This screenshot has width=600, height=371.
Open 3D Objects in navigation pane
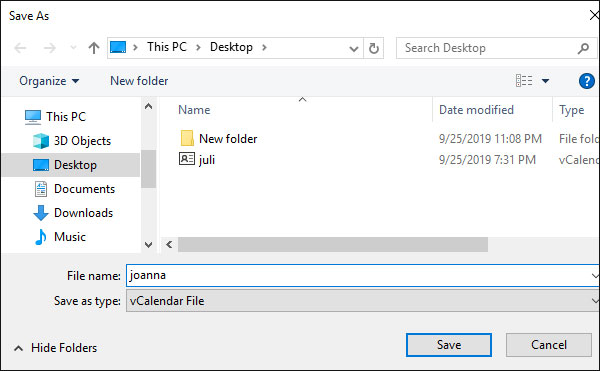[x=82, y=141]
